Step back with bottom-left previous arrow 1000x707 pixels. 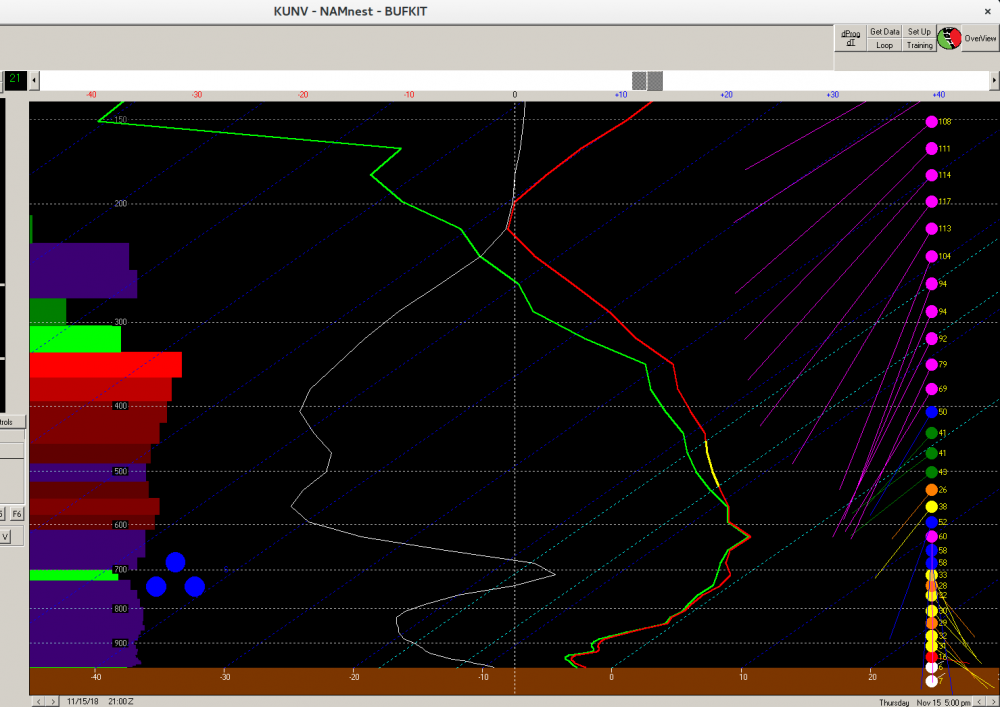click(x=38, y=701)
